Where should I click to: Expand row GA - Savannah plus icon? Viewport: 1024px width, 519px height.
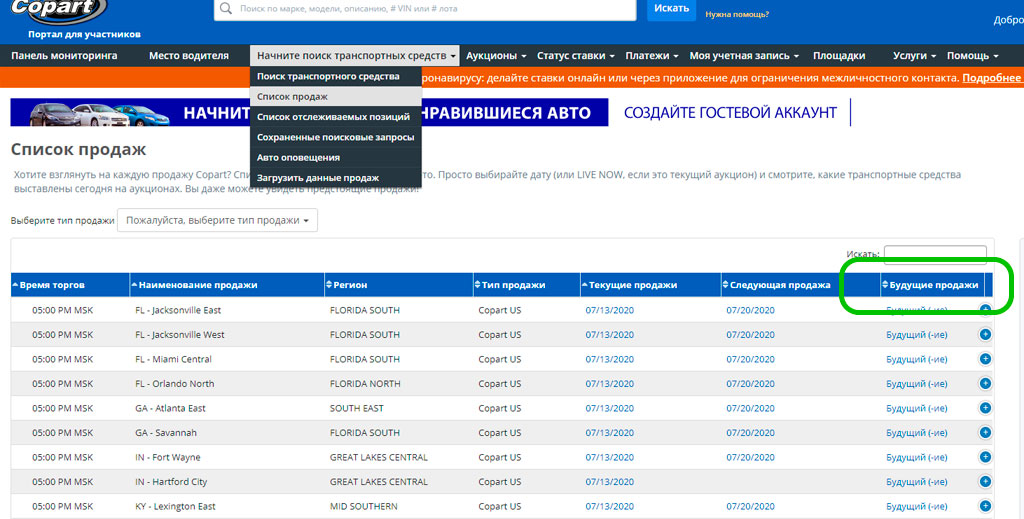[985, 432]
